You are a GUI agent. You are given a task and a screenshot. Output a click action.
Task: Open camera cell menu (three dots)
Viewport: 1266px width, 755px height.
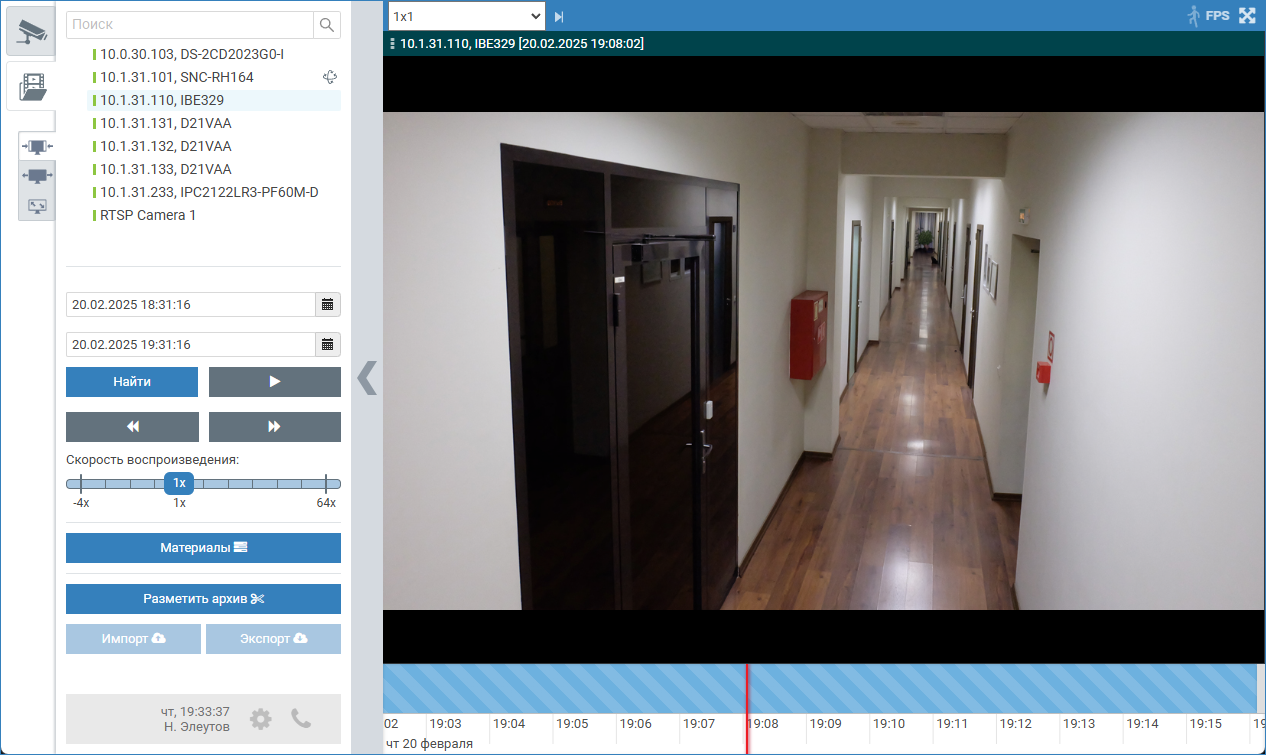point(392,44)
